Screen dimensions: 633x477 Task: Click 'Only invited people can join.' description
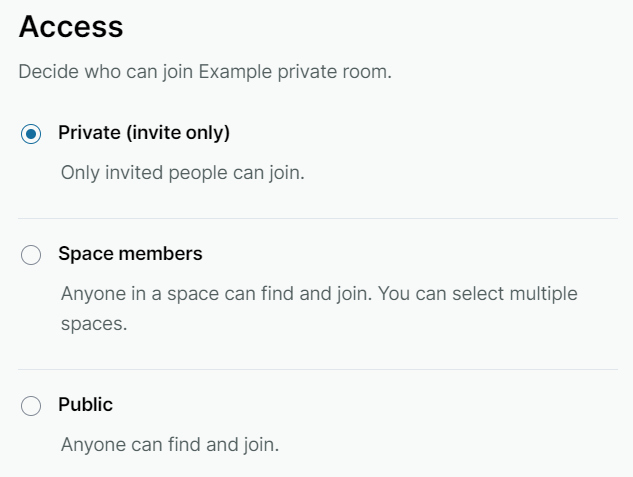(182, 172)
